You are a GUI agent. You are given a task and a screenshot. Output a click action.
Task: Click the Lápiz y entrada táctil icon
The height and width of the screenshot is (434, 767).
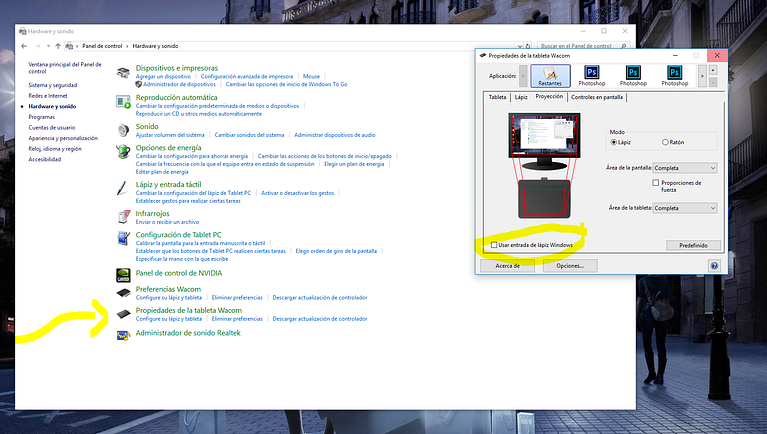(123, 187)
